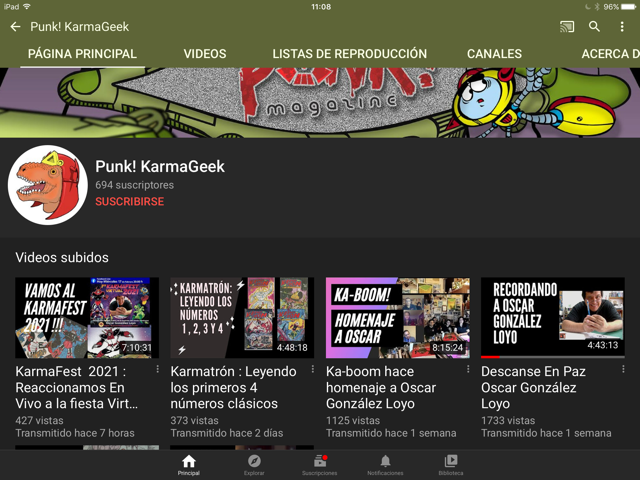Play the VAMOS AL KARMAFEST 2021 thumbnail
The width and height of the screenshot is (640, 480).
(87, 318)
